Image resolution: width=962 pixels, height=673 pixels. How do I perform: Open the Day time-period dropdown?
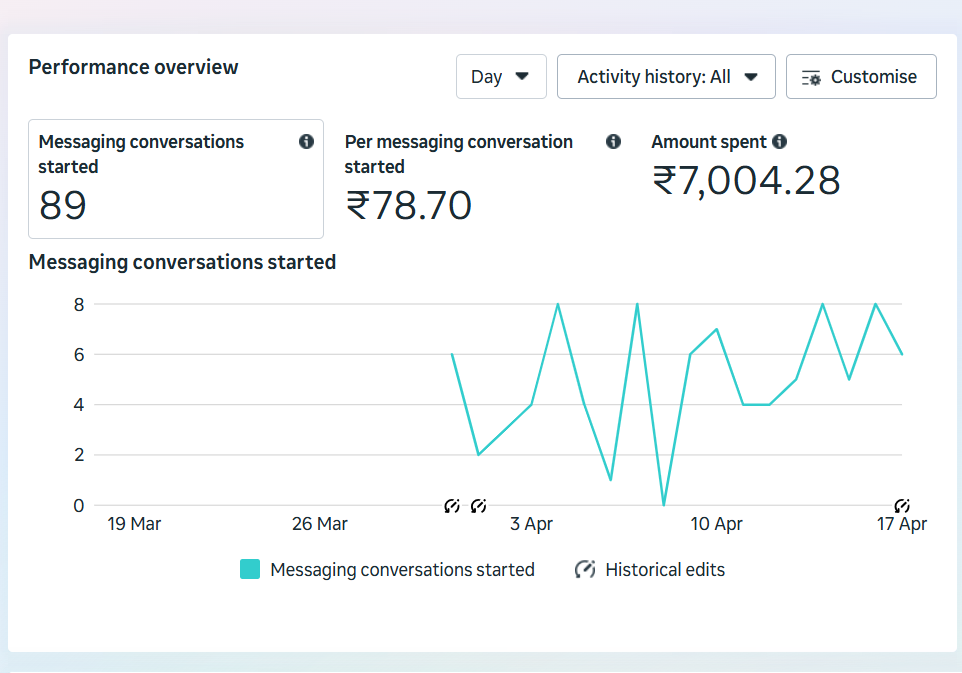(501, 76)
